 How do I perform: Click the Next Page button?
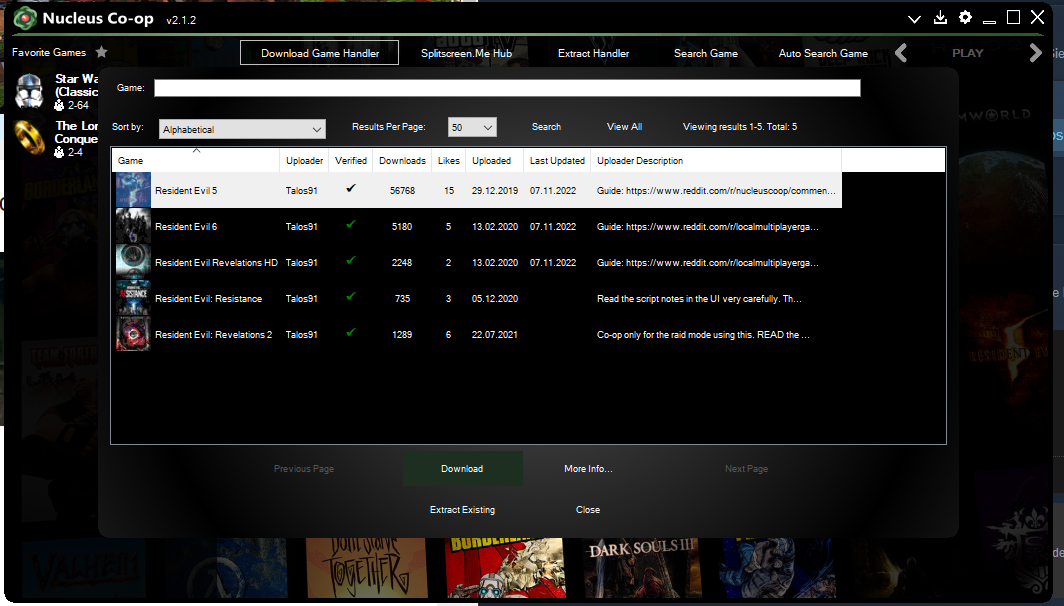point(746,469)
